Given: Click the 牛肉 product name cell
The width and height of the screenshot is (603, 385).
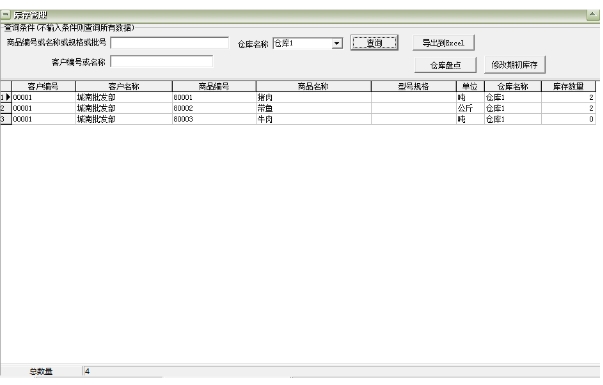Looking at the screenshot, I should click(314, 119).
